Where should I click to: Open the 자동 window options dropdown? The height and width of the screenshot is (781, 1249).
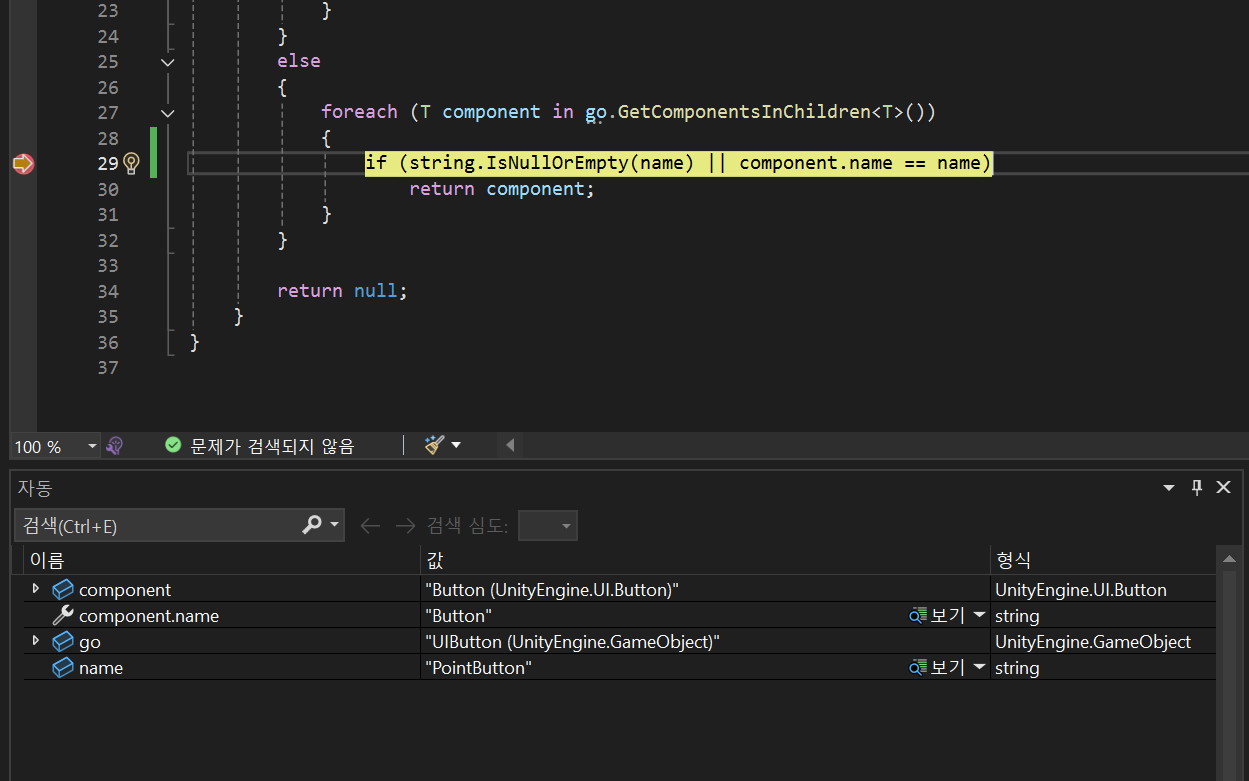(1169, 488)
